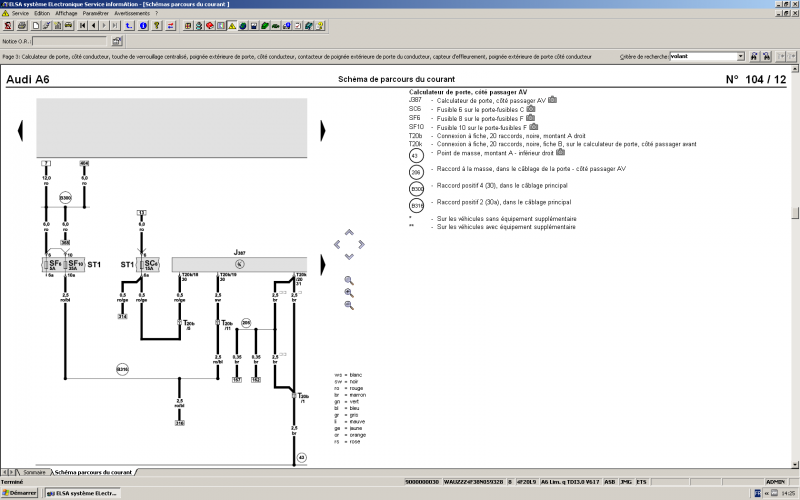800x500 pixels.
Task: Click the Démarrer start button
Action: point(19,493)
